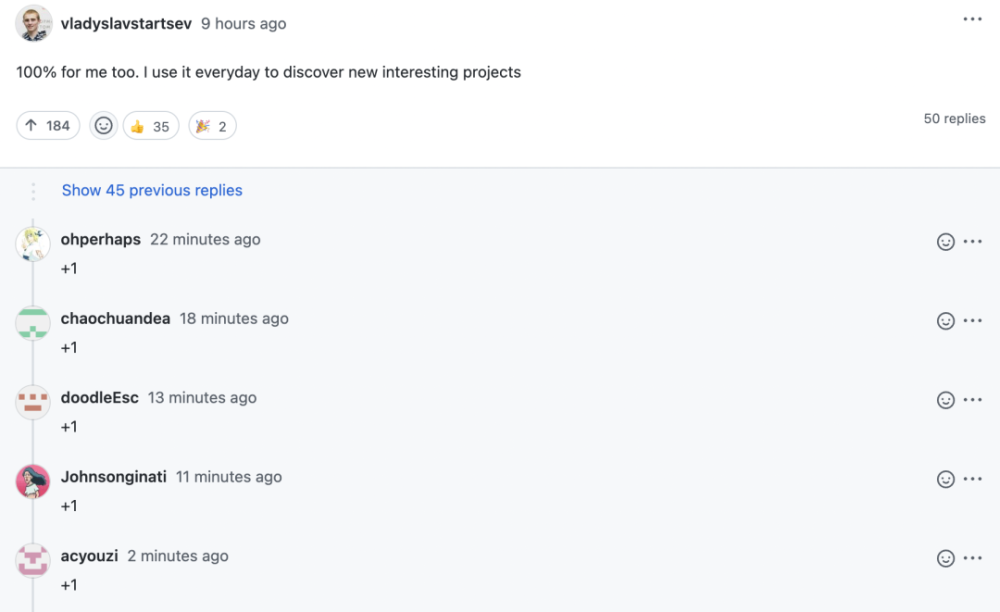Open the options menu on acyouzi's reply
The width and height of the screenshot is (1000, 612).
(973, 557)
